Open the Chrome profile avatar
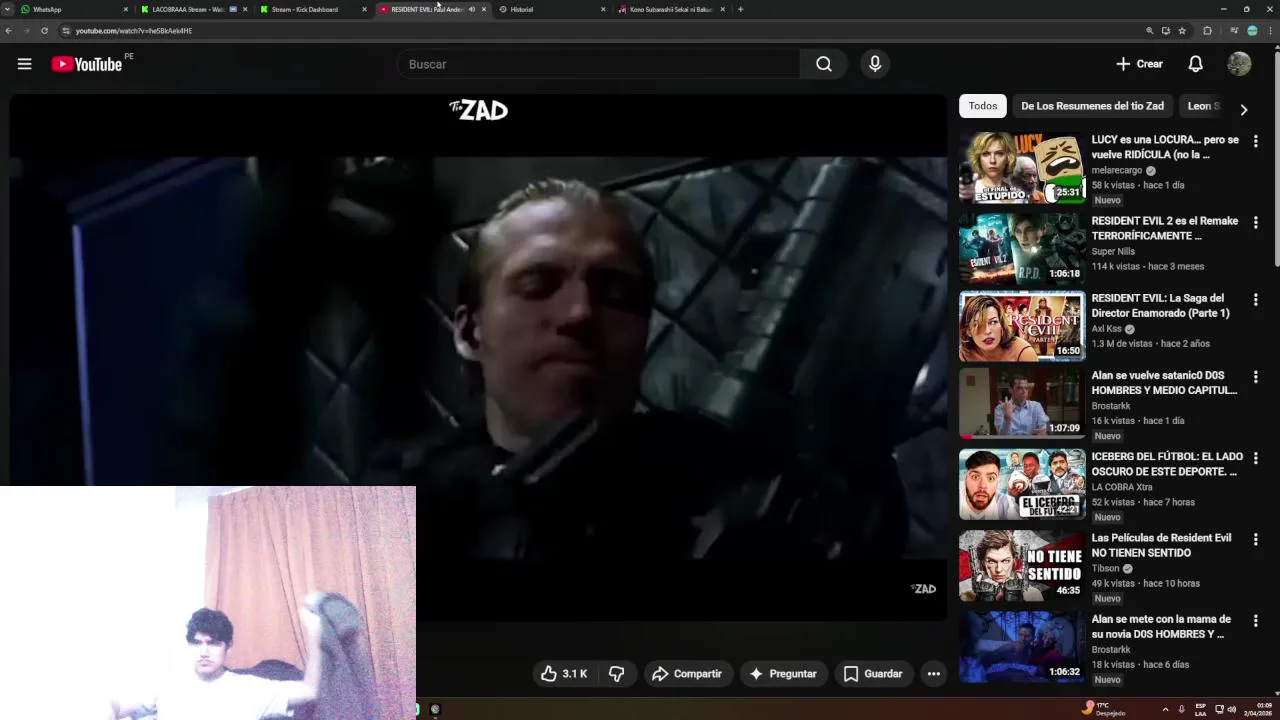 pyautogui.click(x=1252, y=31)
